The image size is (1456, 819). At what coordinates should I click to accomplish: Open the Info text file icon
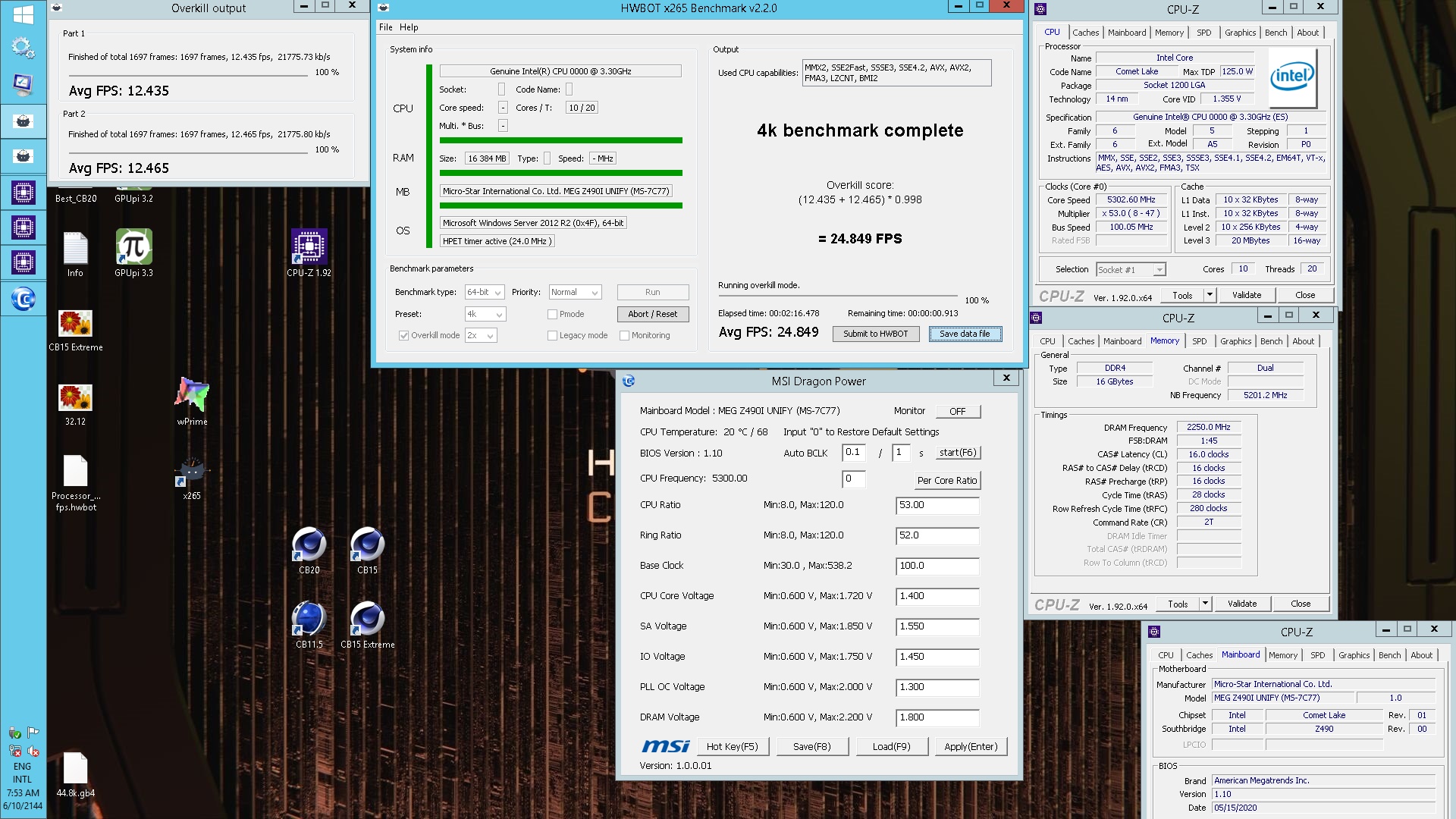point(75,253)
